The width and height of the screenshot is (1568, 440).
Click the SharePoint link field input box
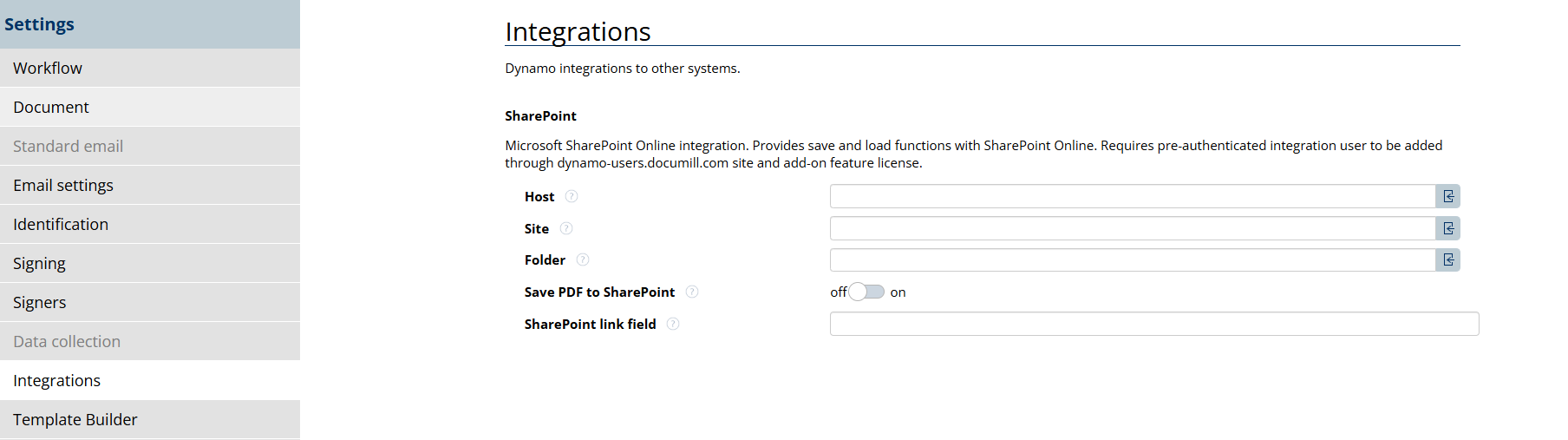point(1153,325)
